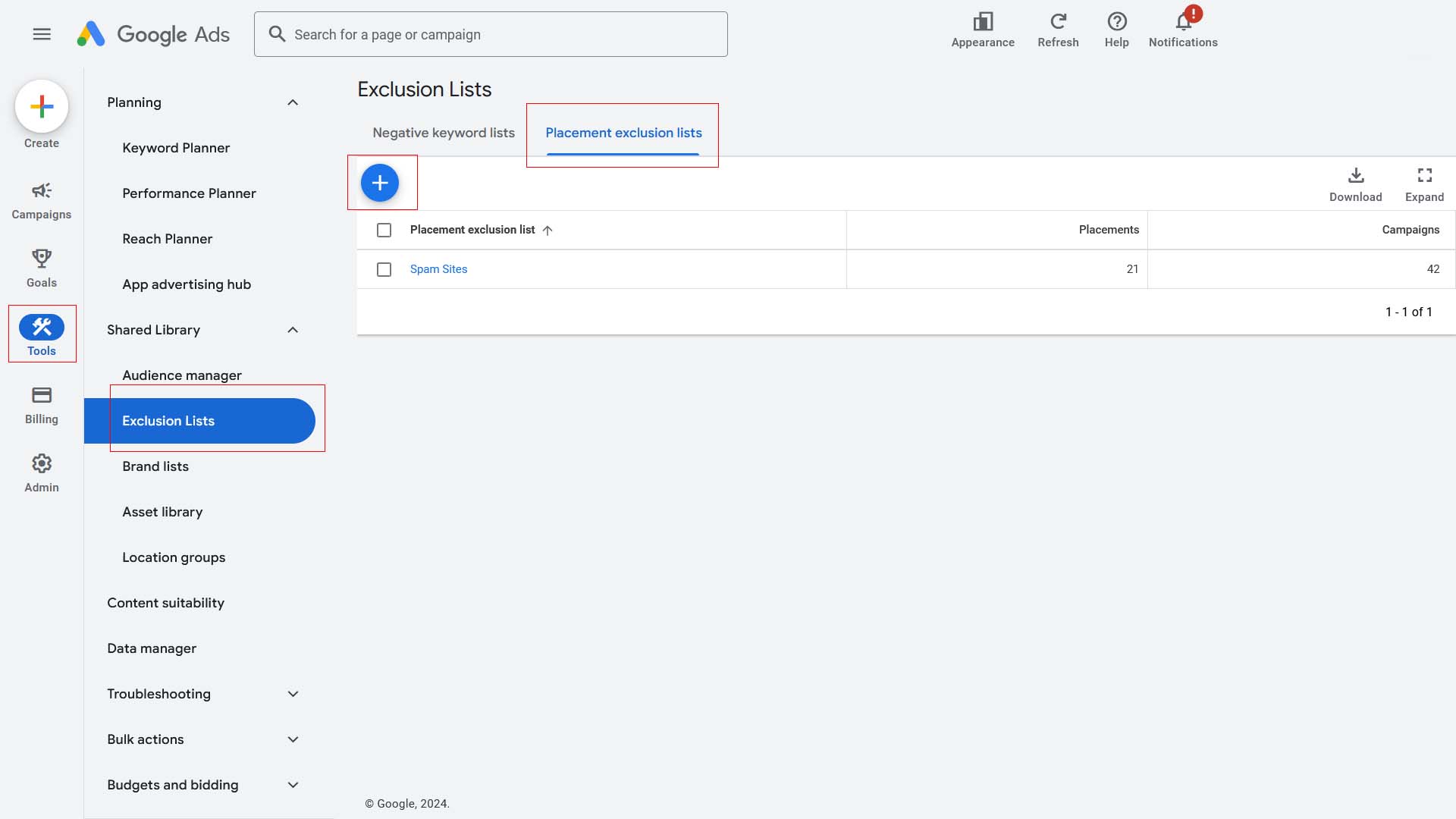1456x819 pixels.
Task: Select Exclusion Lists menu item
Action: [199, 421]
